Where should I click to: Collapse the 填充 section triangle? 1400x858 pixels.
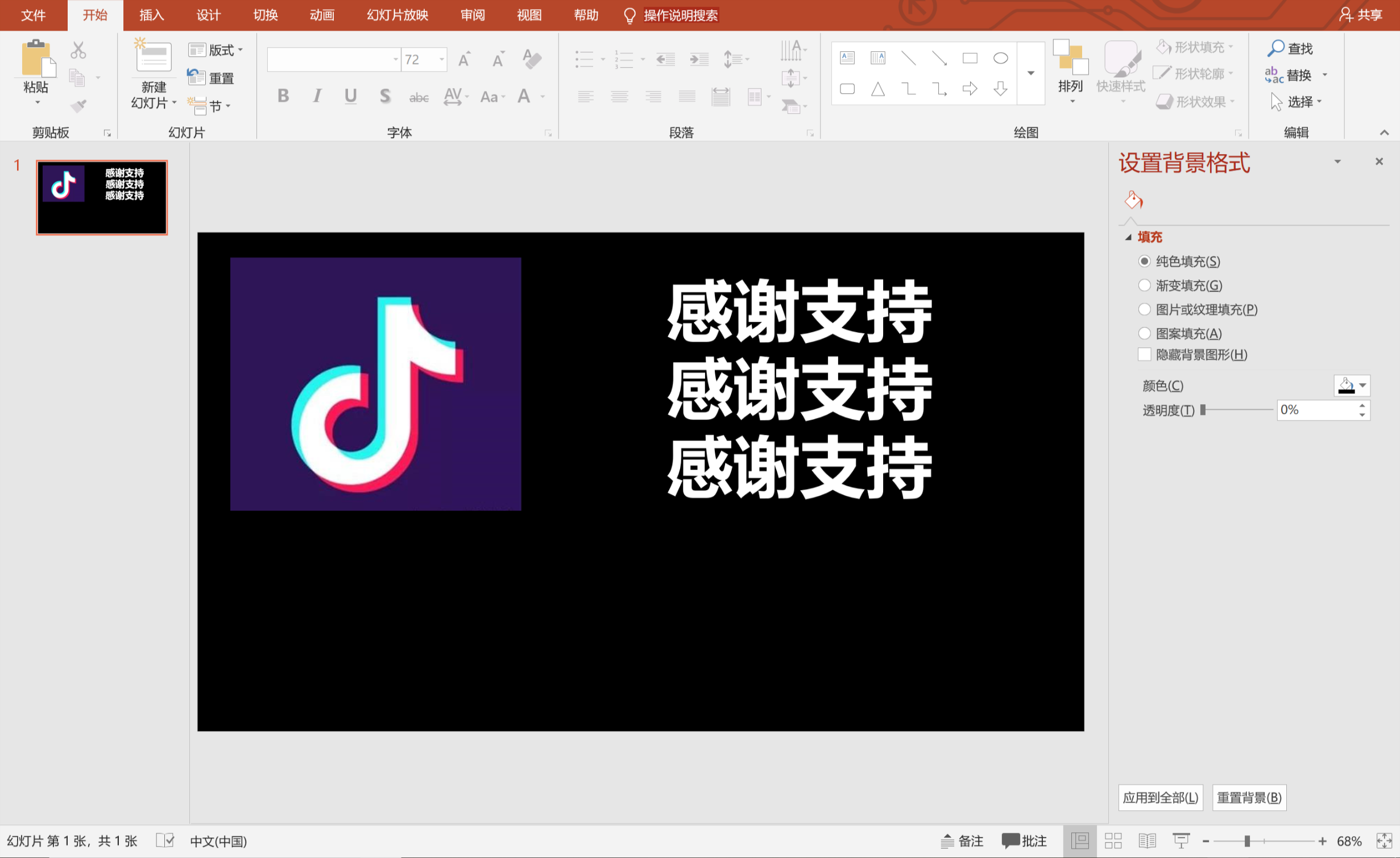click(x=1128, y=237)
